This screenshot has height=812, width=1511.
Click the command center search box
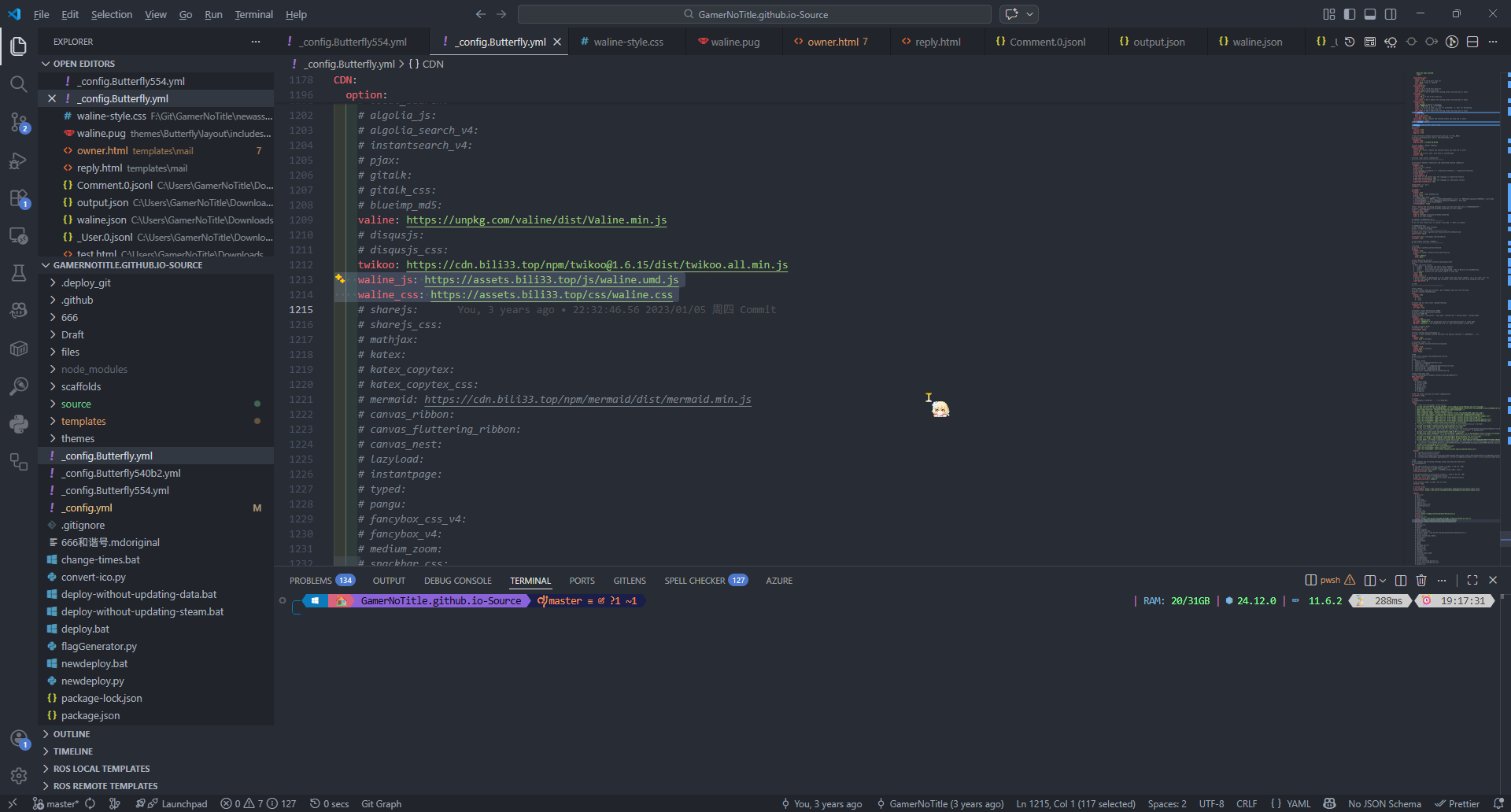click(754, 14)
